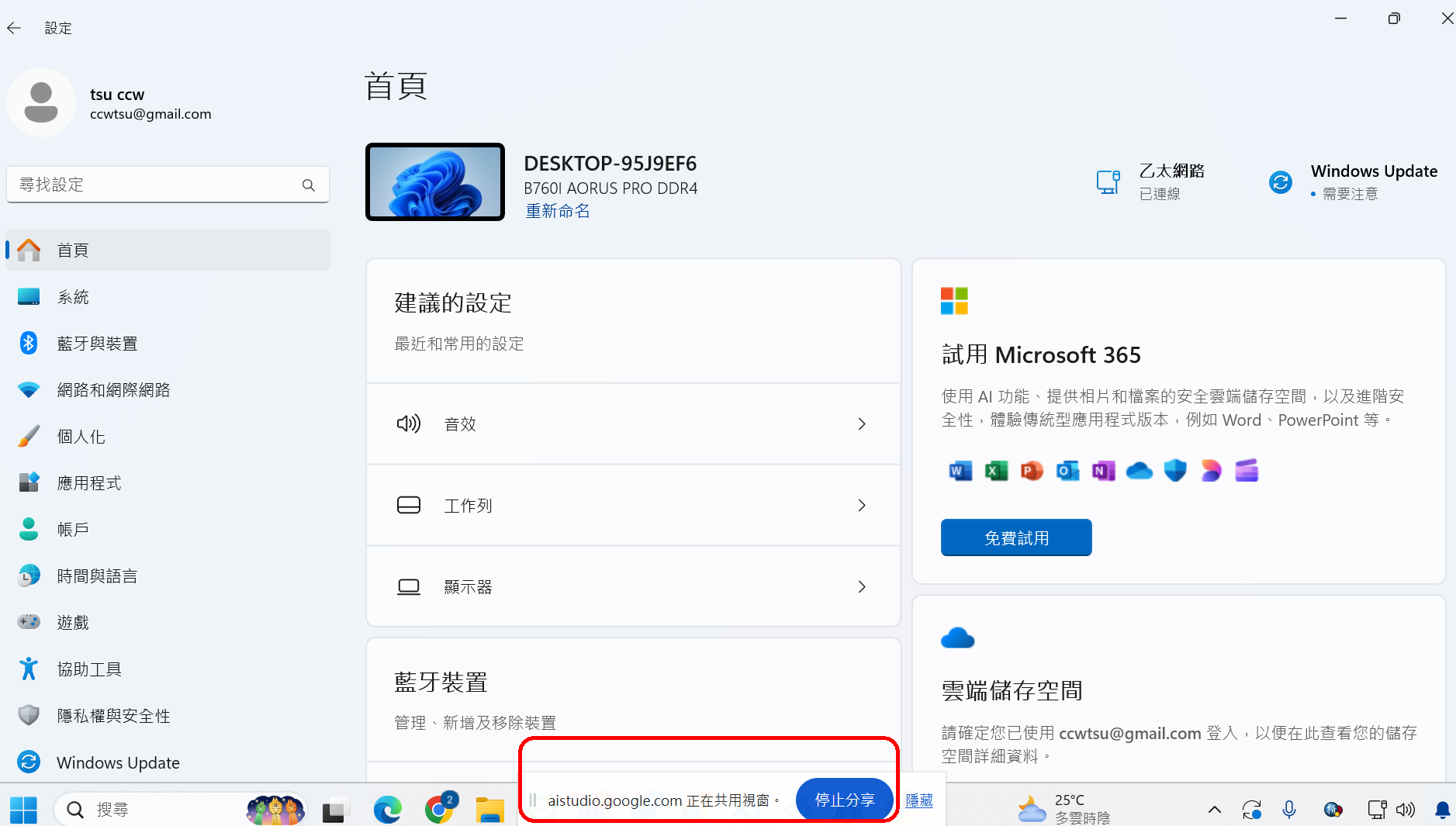Click the desktop wallpaper thumbnail
The image size is (1456, 826).
tap(435, 182)
